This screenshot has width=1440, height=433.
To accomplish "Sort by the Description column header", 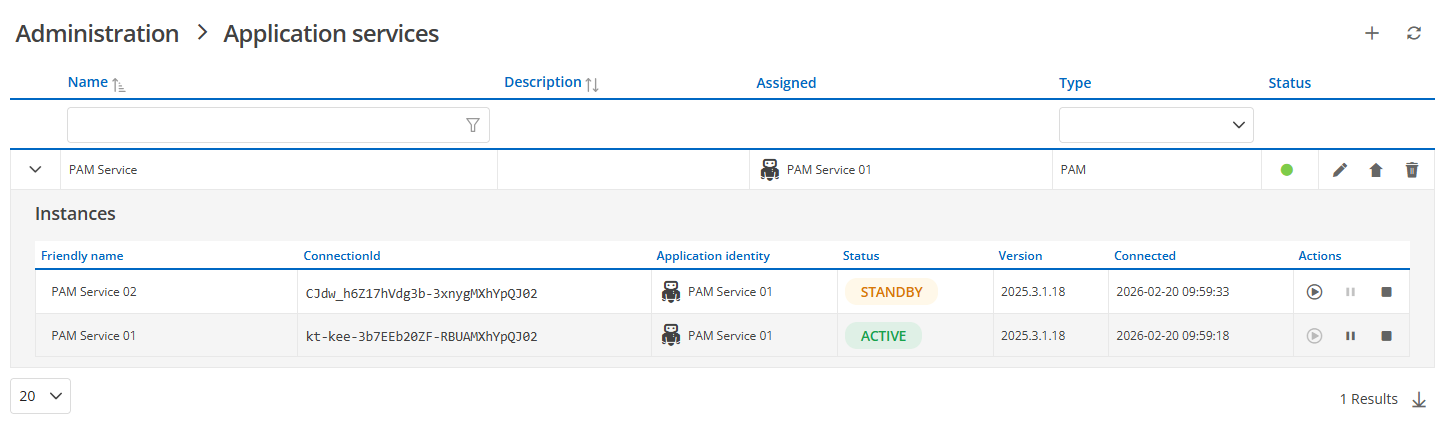I will pos(543,83).
